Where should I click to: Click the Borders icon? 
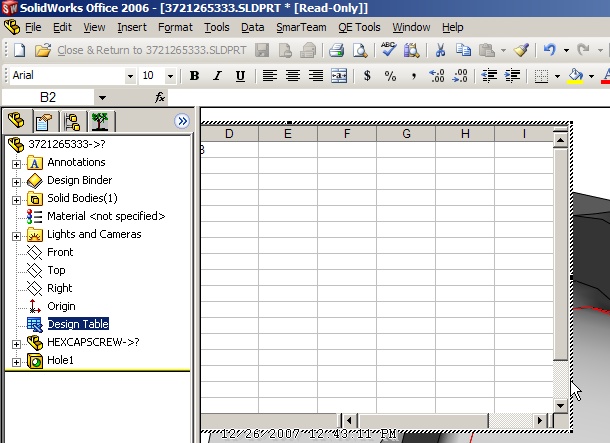coord(541,76)
